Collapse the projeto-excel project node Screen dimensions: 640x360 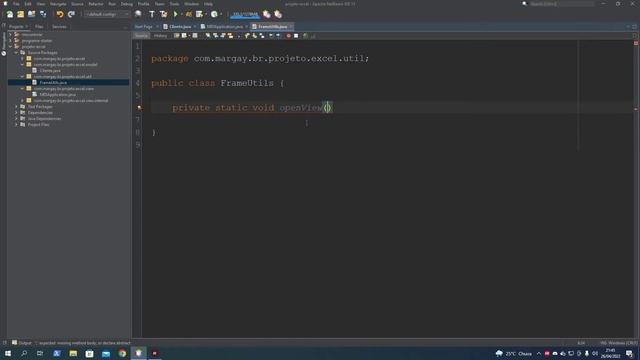click(x=10, y=47)
